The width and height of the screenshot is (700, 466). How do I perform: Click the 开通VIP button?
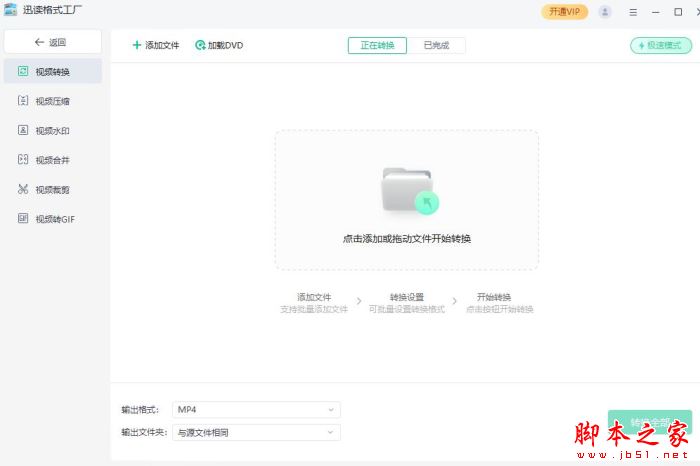pos(564,12)
